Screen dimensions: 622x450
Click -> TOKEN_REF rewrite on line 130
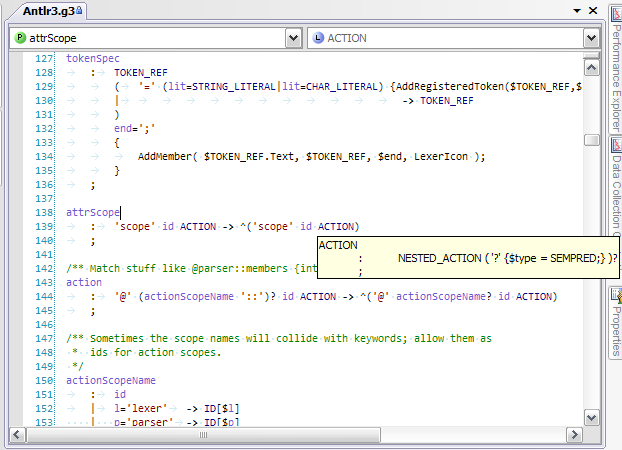coord(438,100)
